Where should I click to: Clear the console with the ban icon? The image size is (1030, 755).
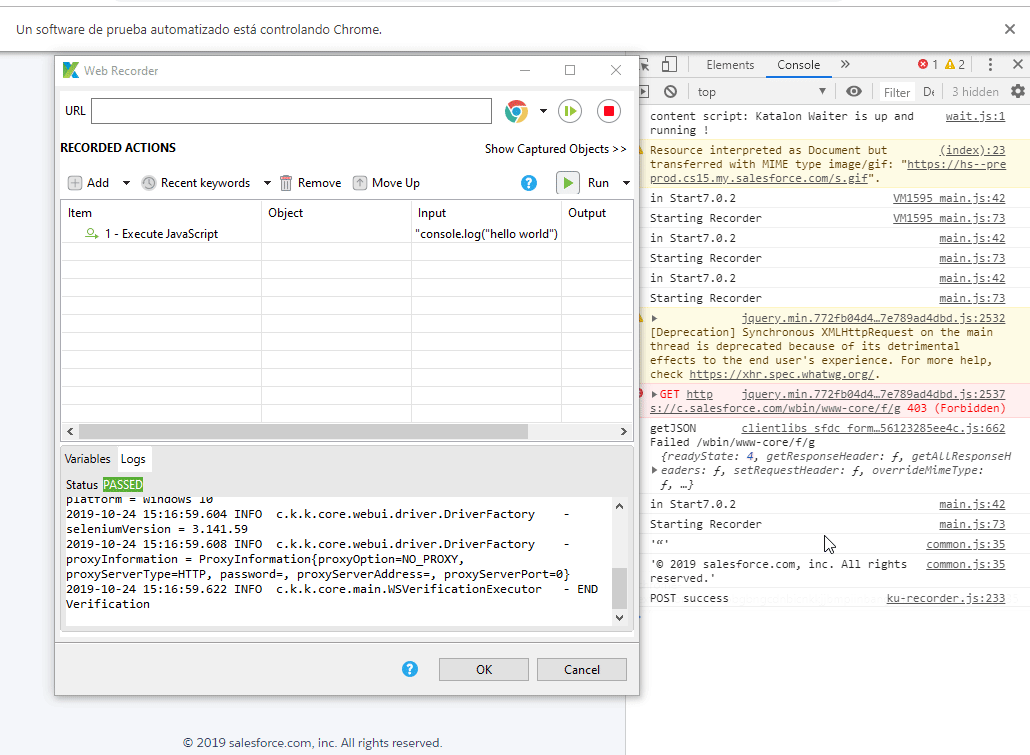[670, 91]
